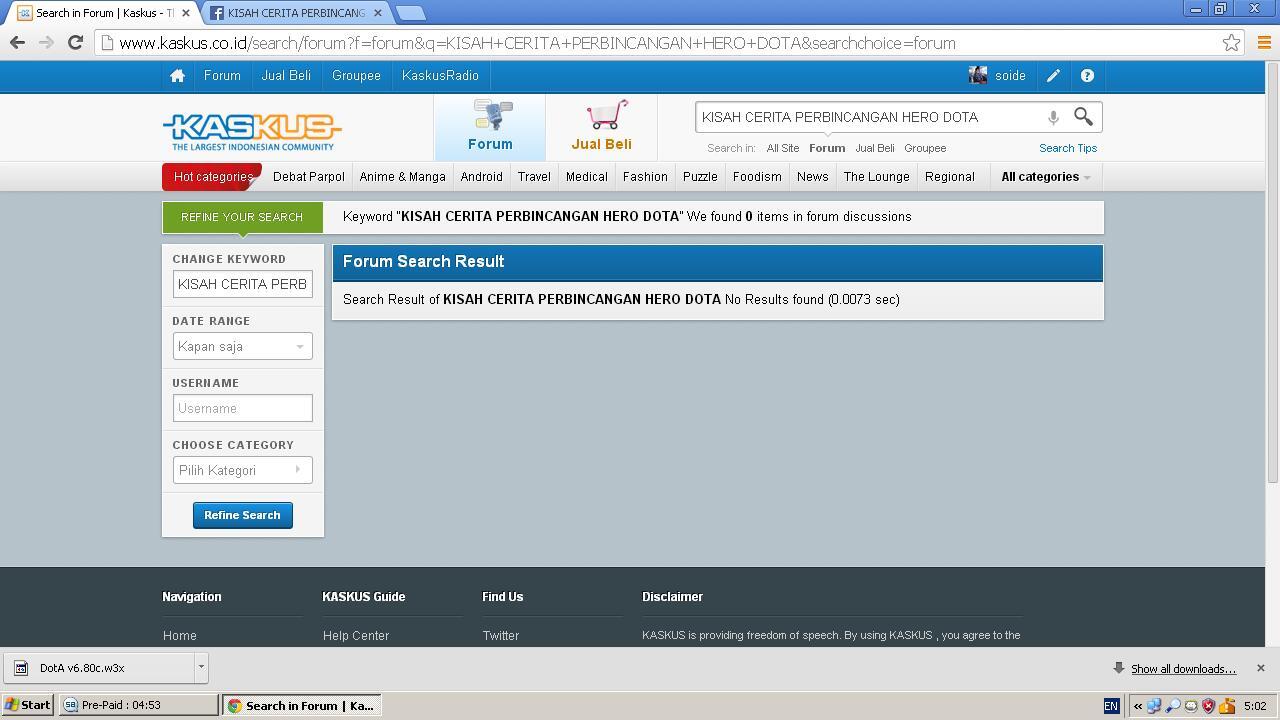This screenshot has width=1280, height=720.
Task: Choose All Site search scope
Action: tap(783, 148)
